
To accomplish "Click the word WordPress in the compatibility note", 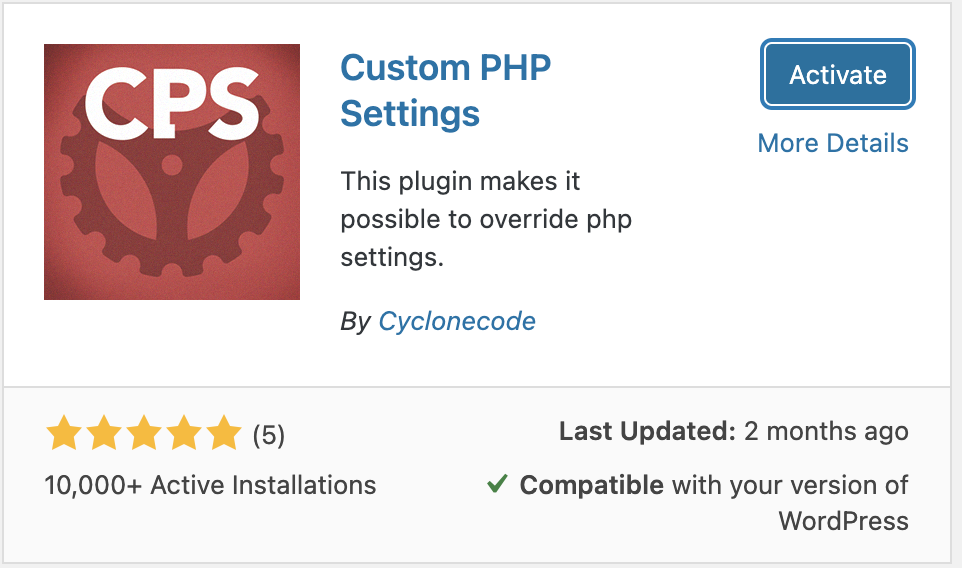I will click(844, 521).
